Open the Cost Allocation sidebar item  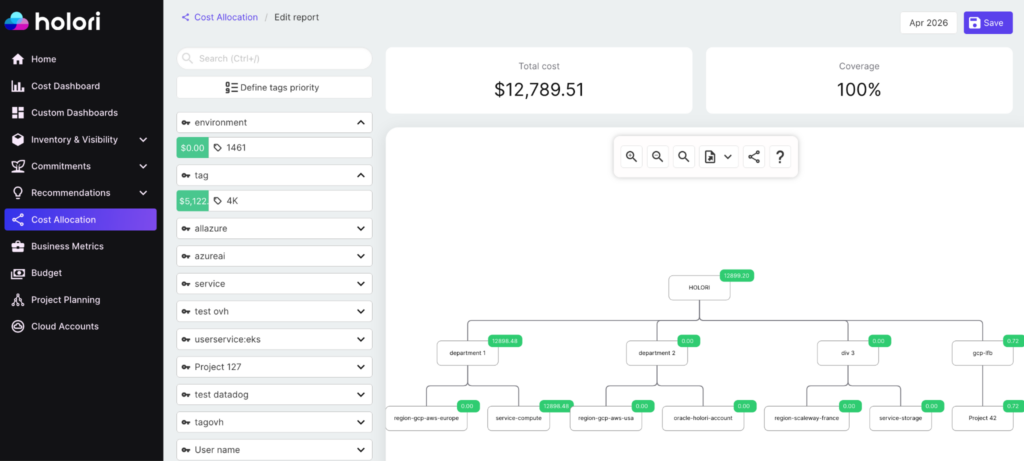80,219
